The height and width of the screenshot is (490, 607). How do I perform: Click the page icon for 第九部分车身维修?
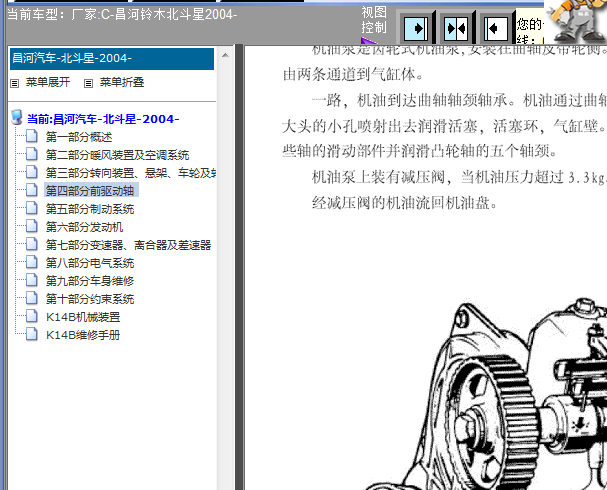pos(32,280)
